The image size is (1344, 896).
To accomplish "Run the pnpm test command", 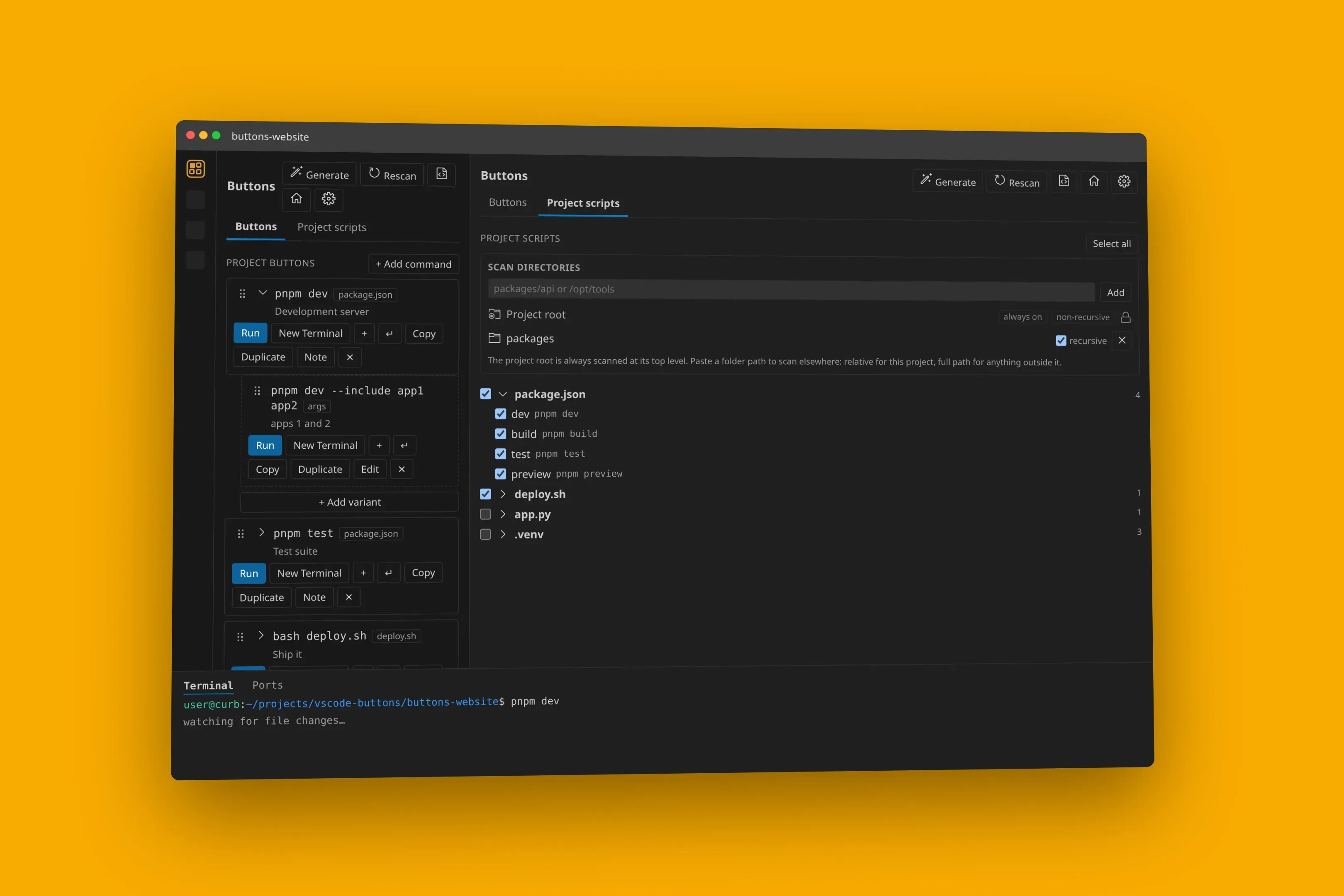I will (248, 573).
